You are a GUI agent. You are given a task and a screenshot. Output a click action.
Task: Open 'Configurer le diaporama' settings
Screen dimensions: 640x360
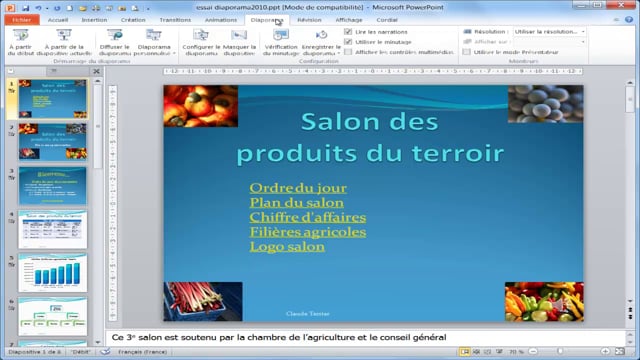(x=201, y=42)
